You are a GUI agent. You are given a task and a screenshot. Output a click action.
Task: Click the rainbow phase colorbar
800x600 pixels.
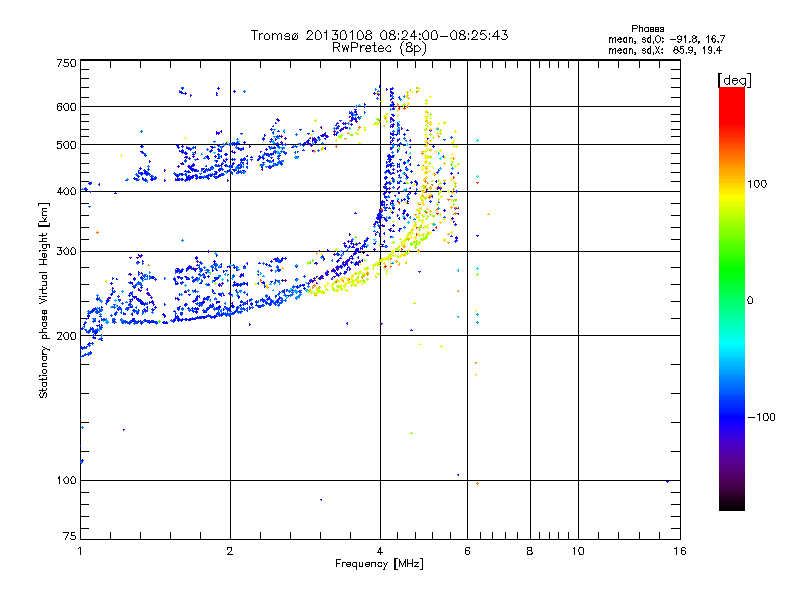(732, 298)
